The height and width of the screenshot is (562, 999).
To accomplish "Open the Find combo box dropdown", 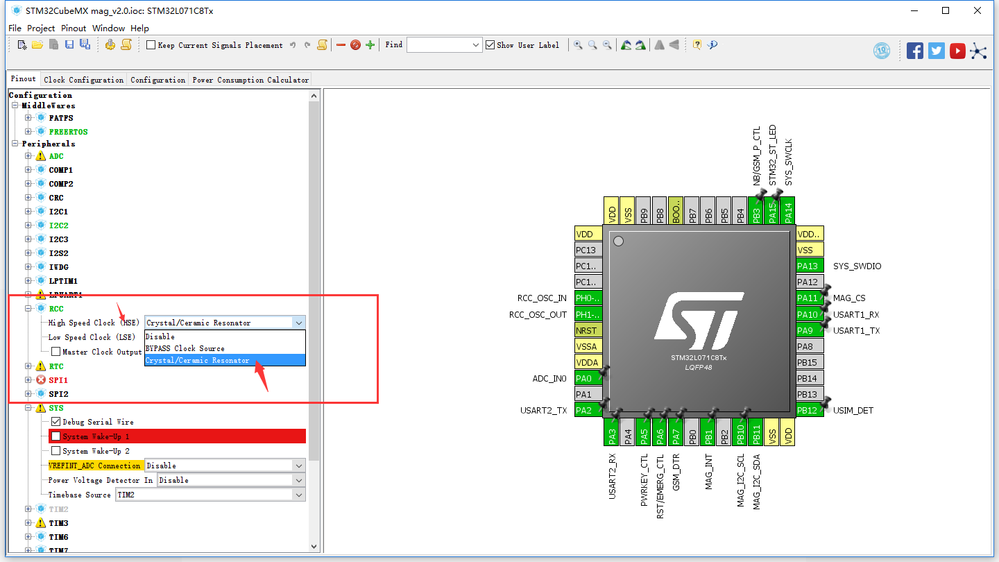I will tap(475, 45).
